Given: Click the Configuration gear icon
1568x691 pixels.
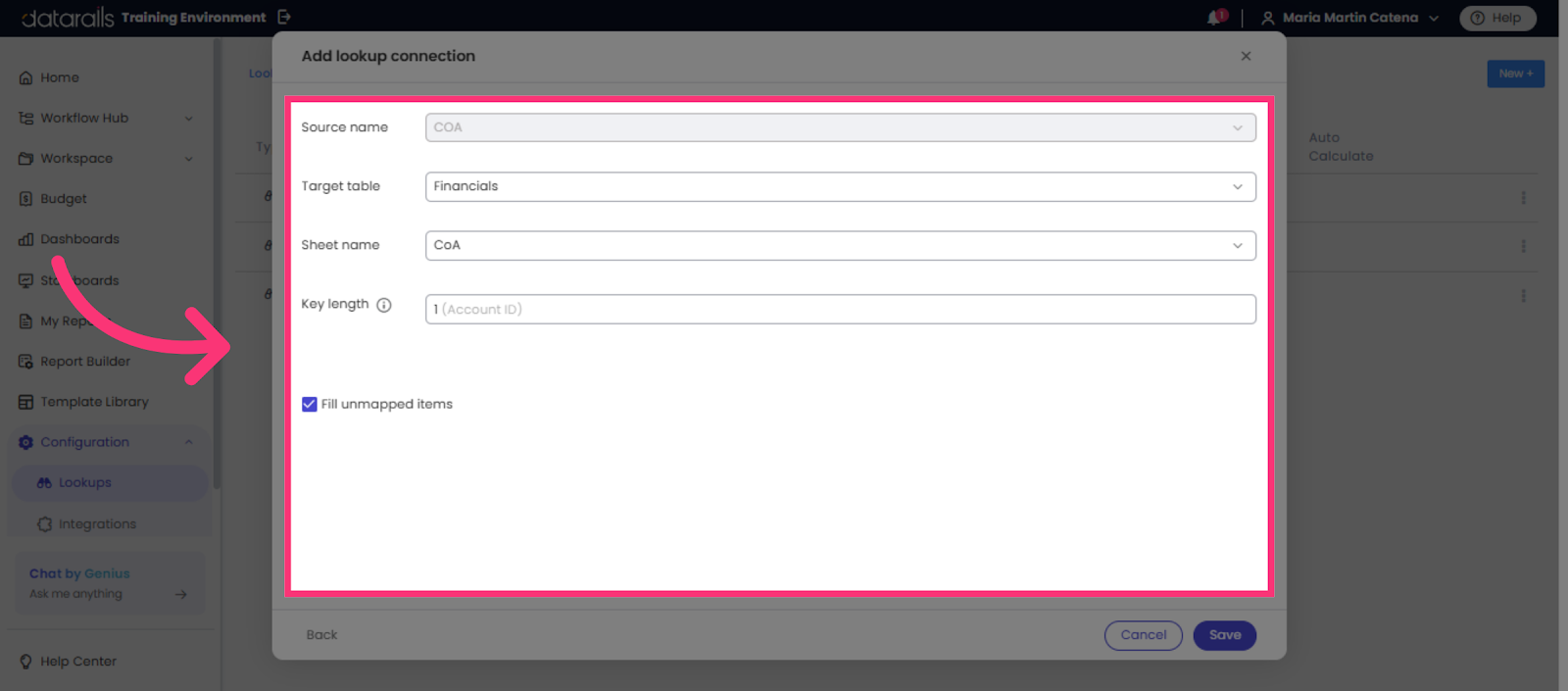Looking at the screenshot, I should tap(26, 442).
